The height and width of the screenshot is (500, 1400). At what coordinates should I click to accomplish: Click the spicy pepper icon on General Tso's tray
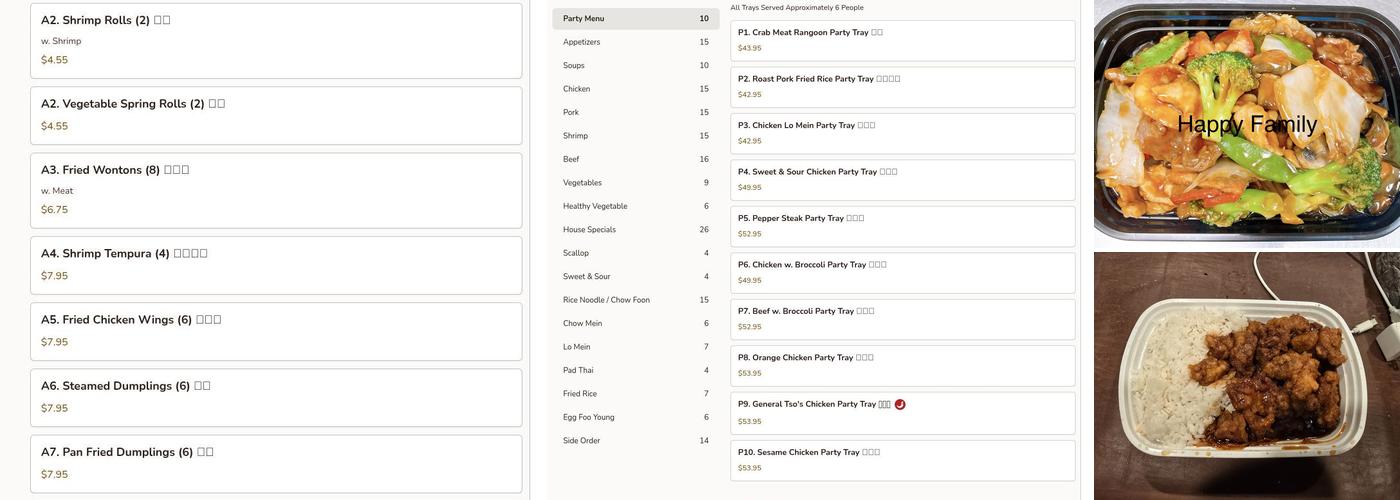pos(900,405)
